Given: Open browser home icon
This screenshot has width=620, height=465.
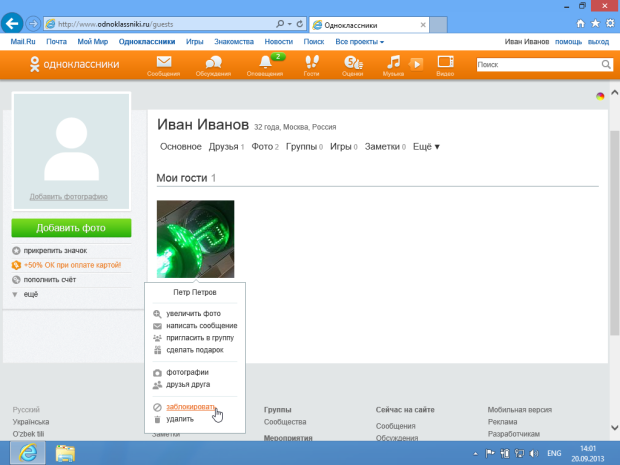Looking at the screenshot, I should 580,24.
